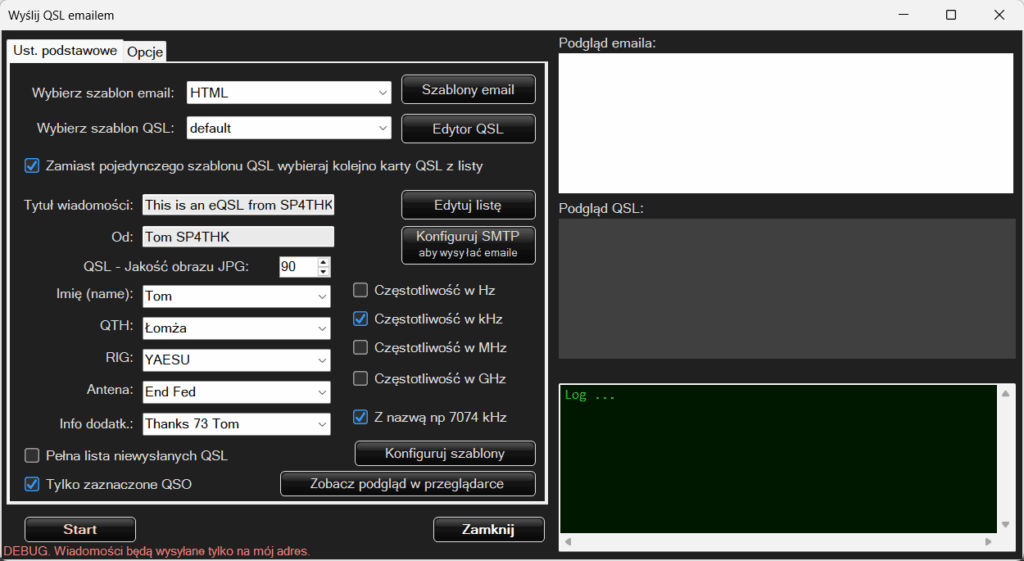Image resolution: width=1024 pixels, height=561 pixels.
Task: Expand the QTH dropdown with Łomża
Action: (236, 328)
